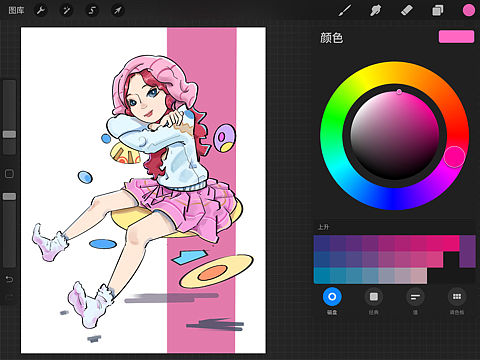Viewport: 480px width, 360px height.
Task: Activate the Transform arrow tool
Action: 118,11
